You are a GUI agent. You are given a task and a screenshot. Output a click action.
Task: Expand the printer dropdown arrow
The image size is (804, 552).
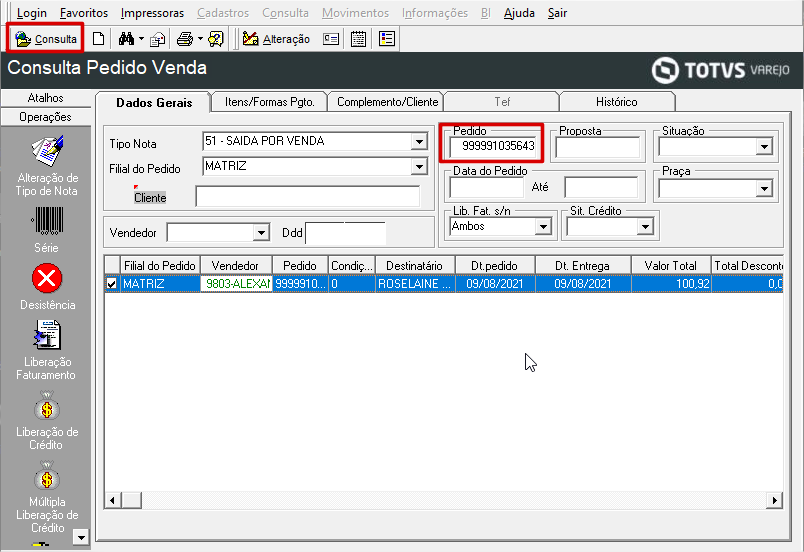click(200, 39)
